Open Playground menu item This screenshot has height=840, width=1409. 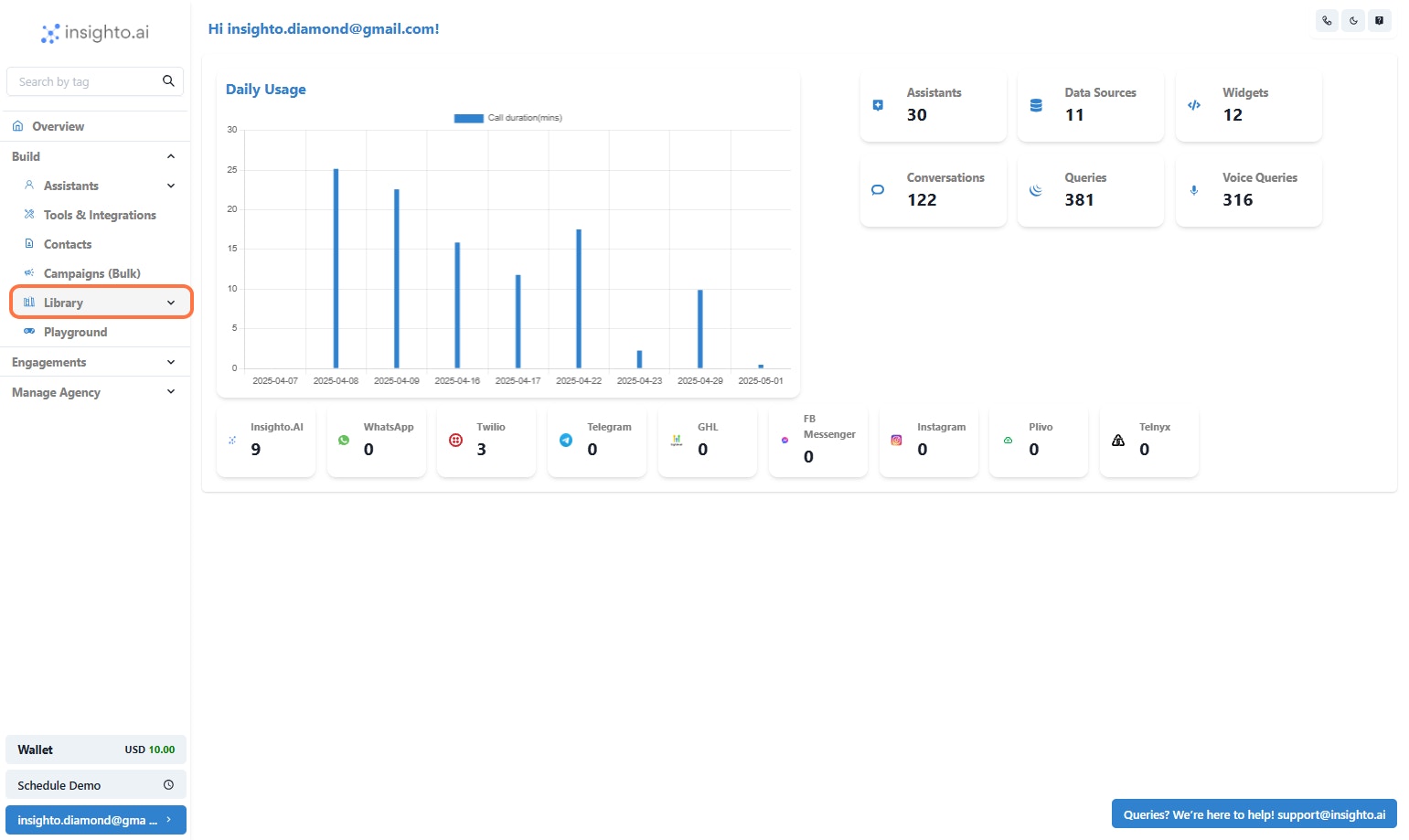point(75,332)
